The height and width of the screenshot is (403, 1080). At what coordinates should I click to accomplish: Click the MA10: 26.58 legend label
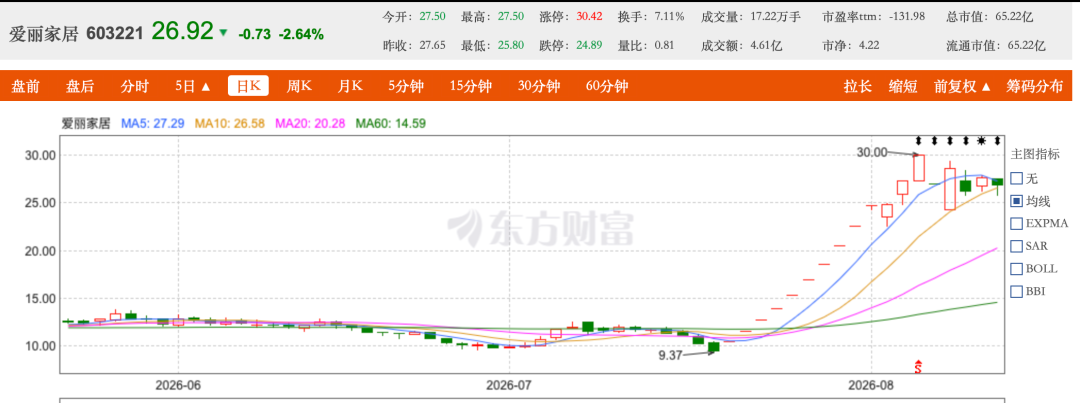(230, 124)
